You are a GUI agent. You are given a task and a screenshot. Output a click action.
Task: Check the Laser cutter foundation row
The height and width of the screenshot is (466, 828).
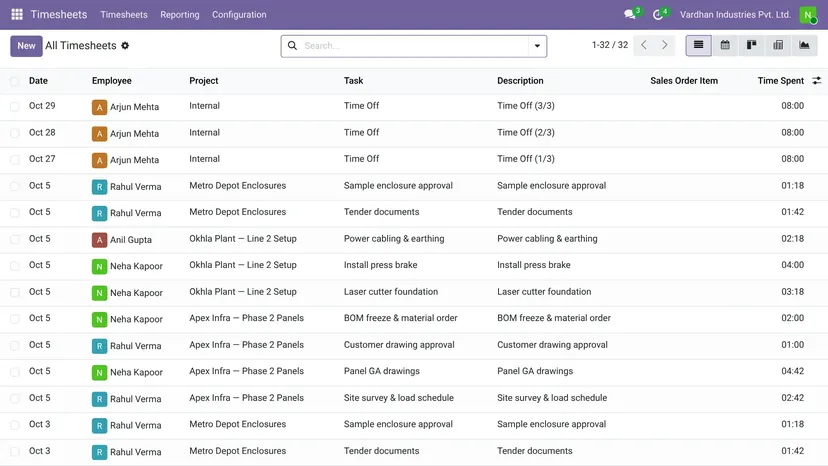pyautogui.click(x=15, y=292)
